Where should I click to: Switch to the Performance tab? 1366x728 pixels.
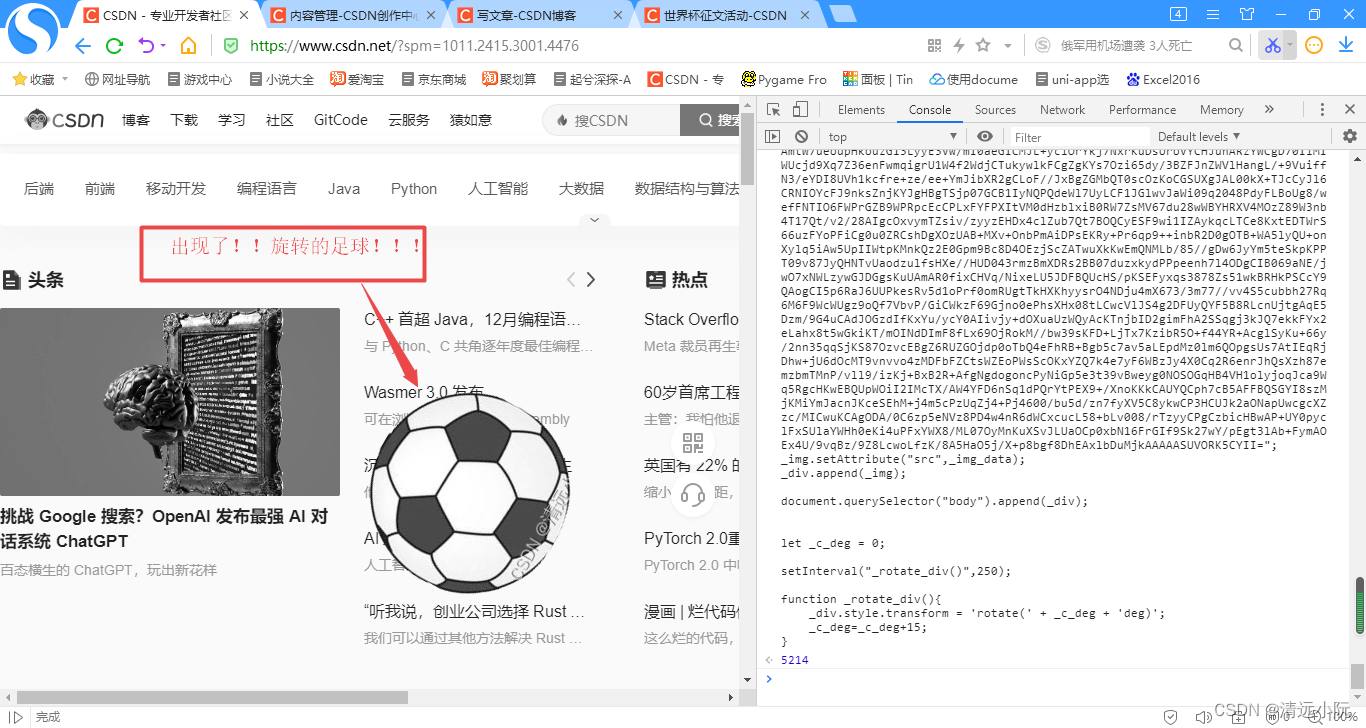1142,110
